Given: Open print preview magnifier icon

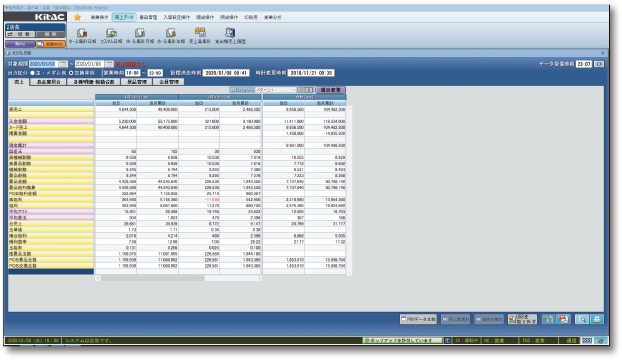Looking at the screenshot, I should pyautogui.click(x=582, y=319).
